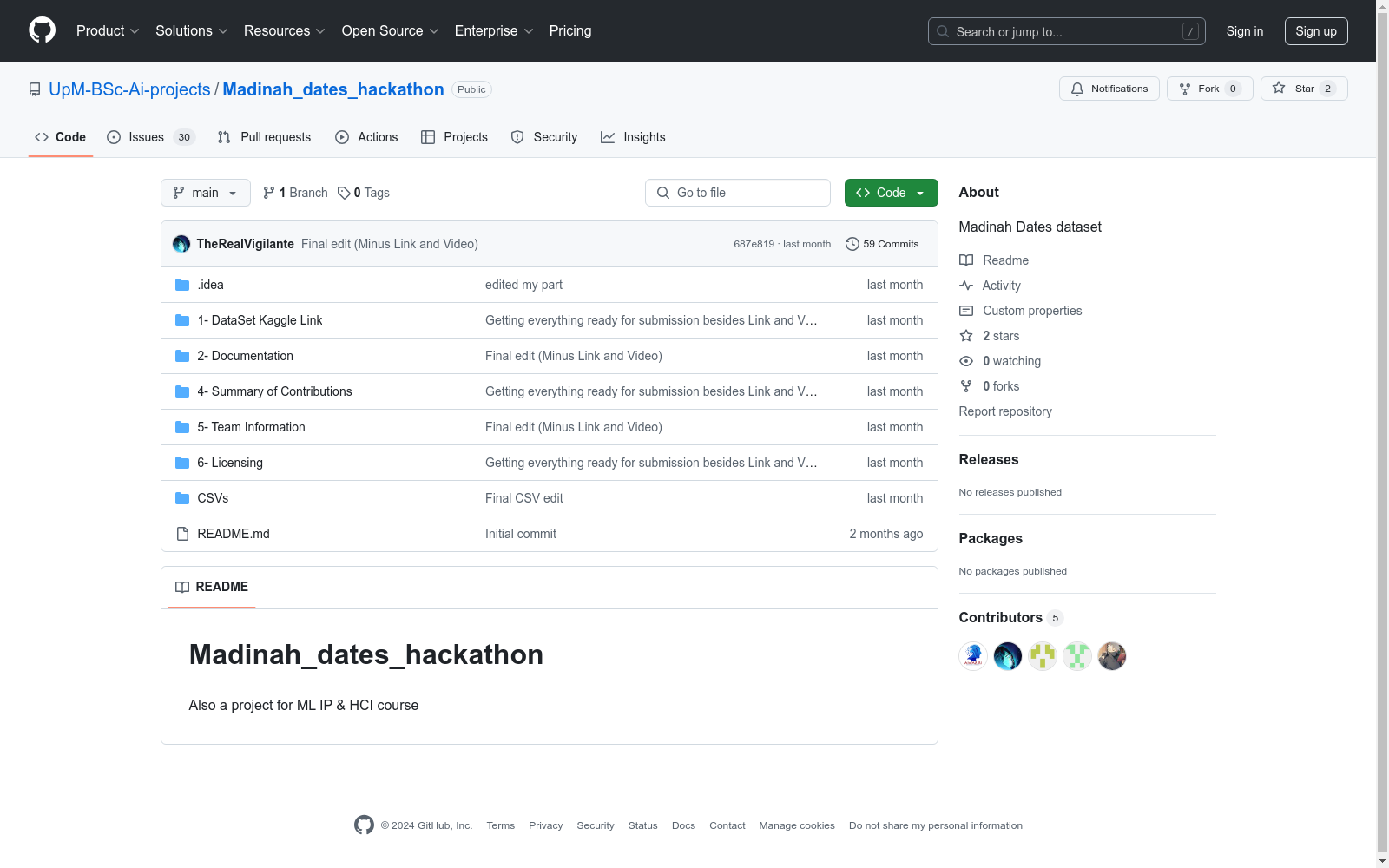Open the Manage cookies footer link
This screenshot has height=868, width=1389.
[797, 825]
